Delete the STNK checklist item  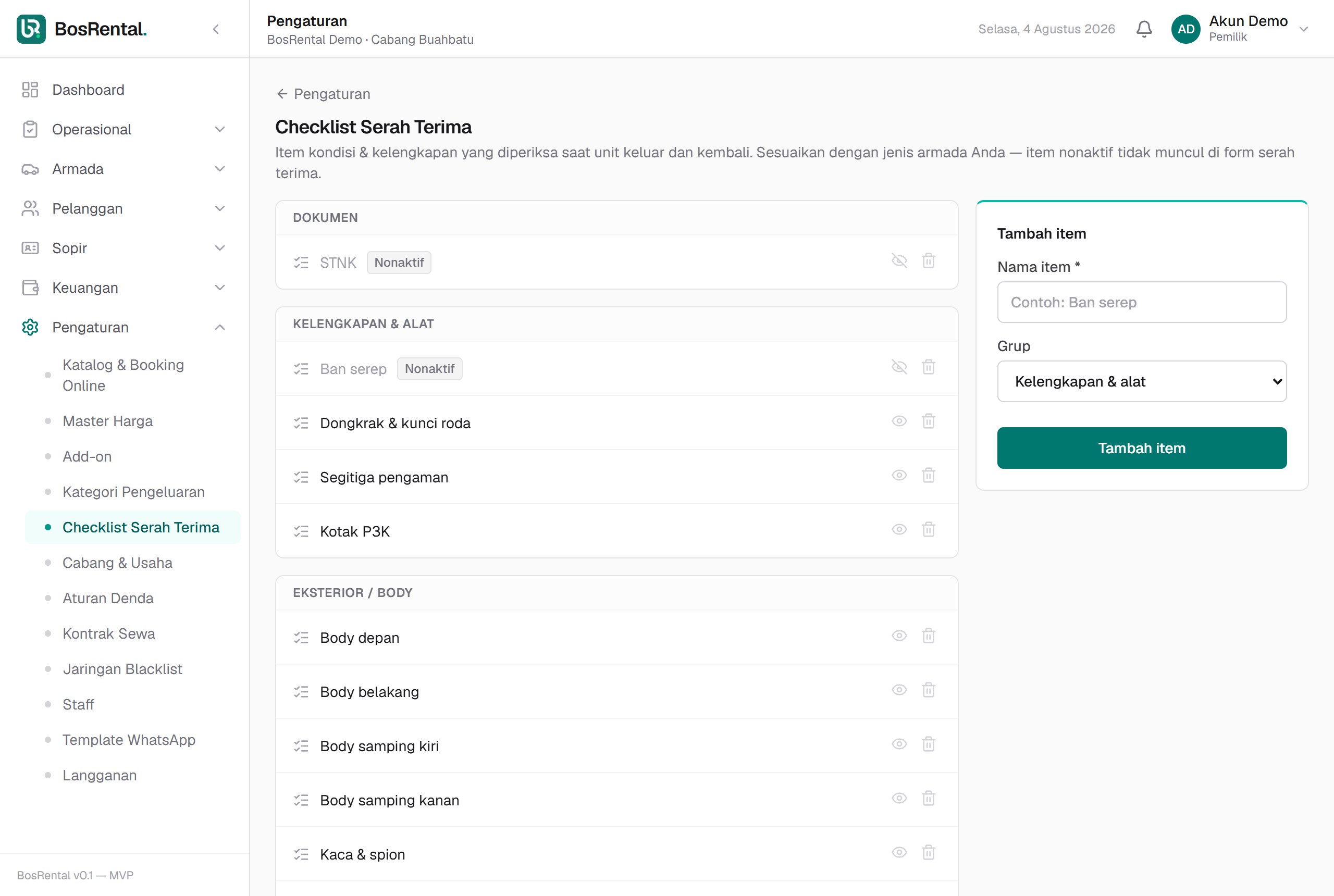pos(928,261)
